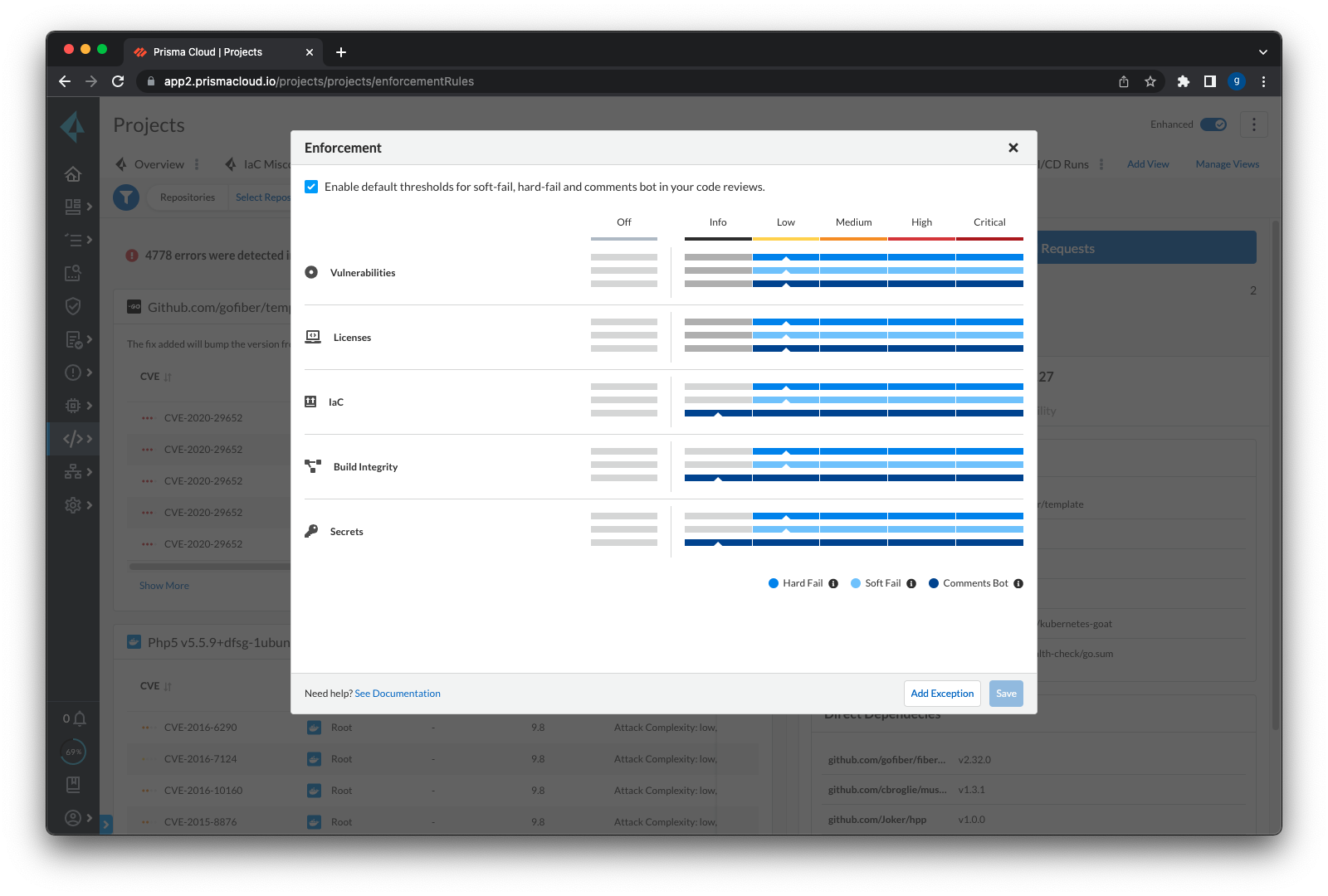This screenshot has height=896, width=1328.
Task: Expand the Compute sidebar item
Action: click(78, 406)
